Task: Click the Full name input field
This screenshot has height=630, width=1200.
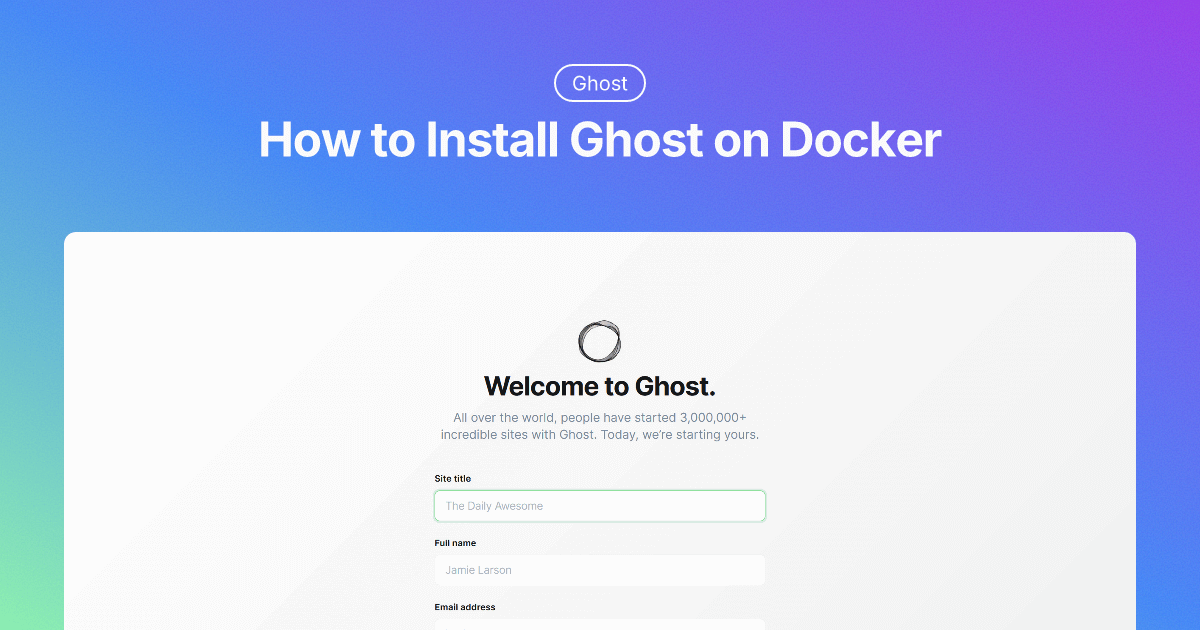Action: tap(600, 570)
